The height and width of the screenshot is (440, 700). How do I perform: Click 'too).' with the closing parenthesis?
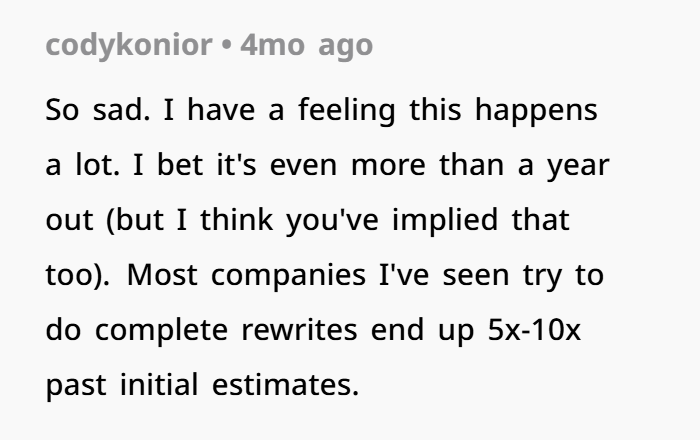click(x=78, y=275)
